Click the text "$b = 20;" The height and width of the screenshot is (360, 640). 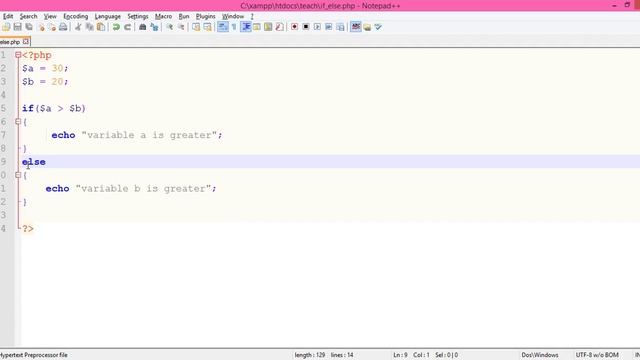click(x=45, y=82)
